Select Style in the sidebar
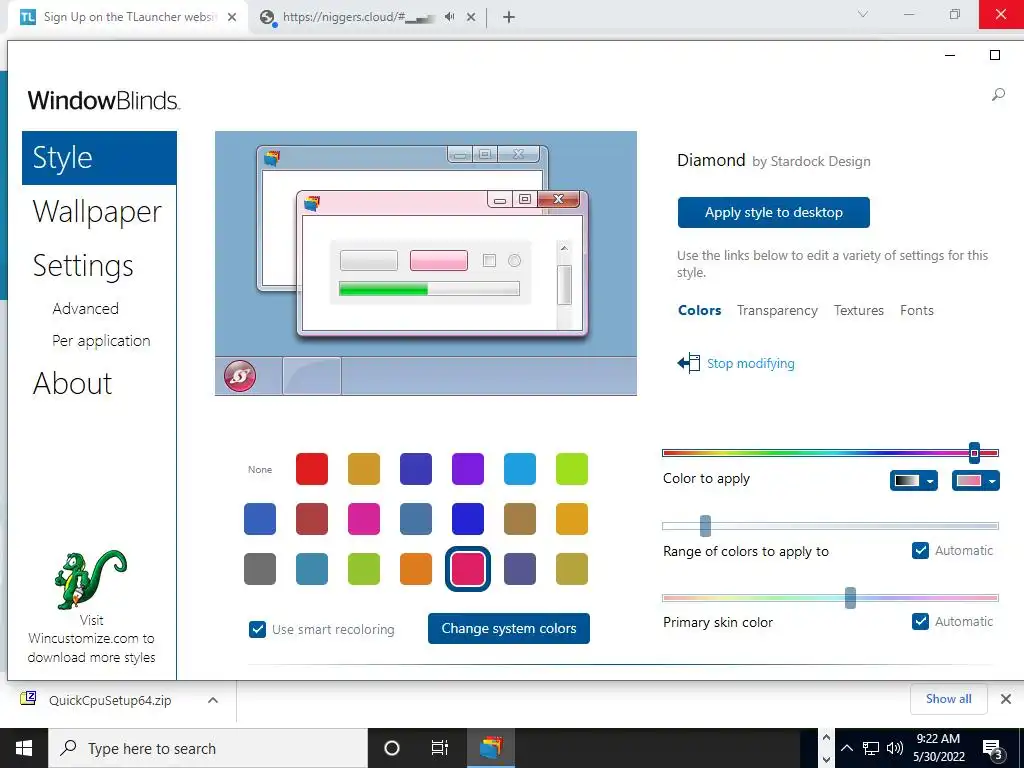Image resolution: width=1024 pixels, height=768 pixels. click(99, 158)
